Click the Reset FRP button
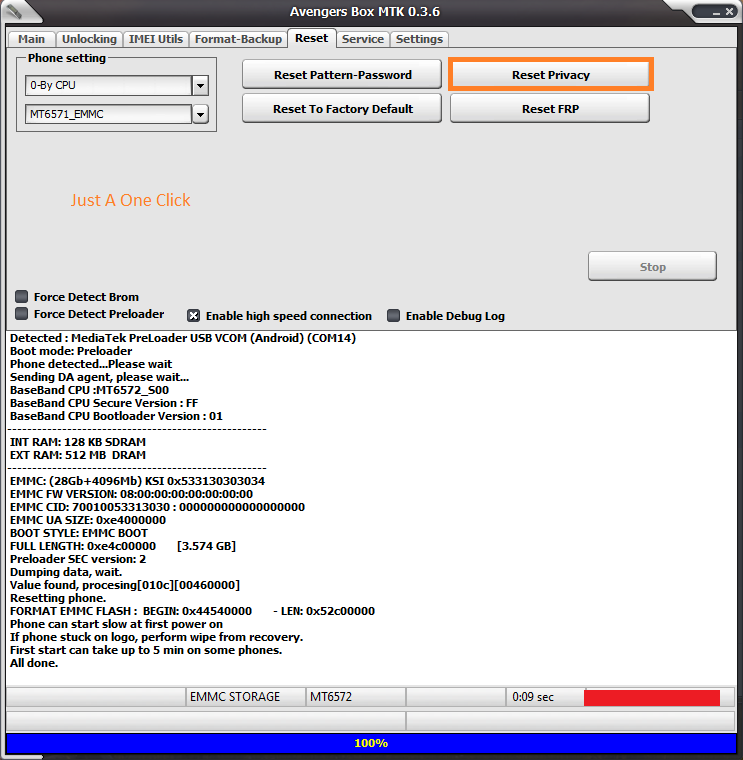This screenshot has width=743, height=760. pyautogui.click(x=550, y=109)
